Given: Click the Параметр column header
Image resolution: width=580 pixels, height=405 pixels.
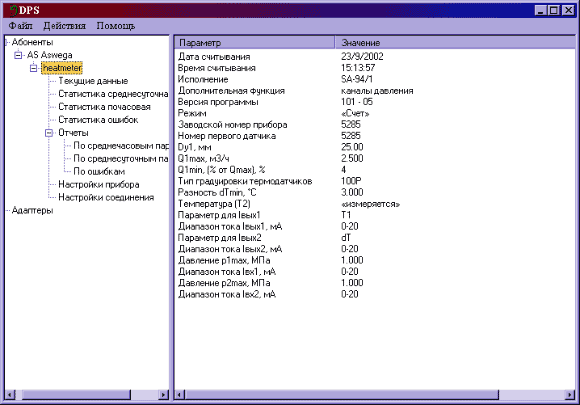Looking at the screenshot, I should (x=254, y=43).
